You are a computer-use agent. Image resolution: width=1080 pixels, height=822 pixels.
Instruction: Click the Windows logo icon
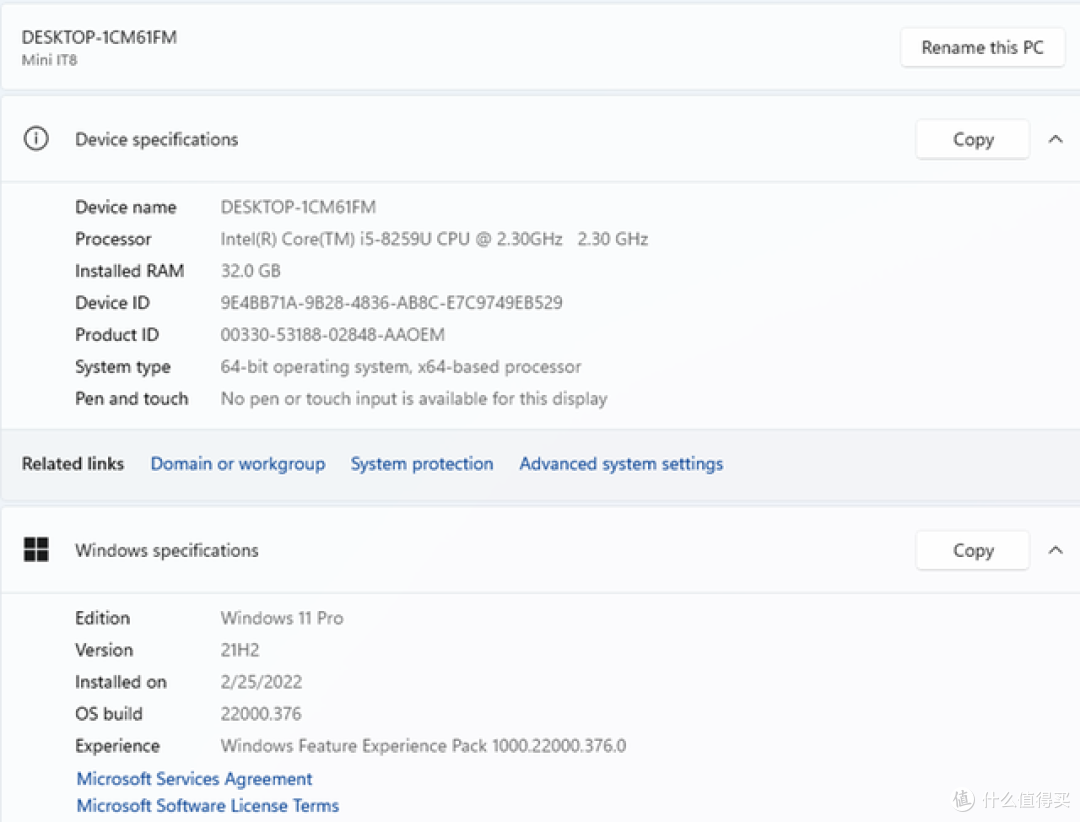point(36,550)
